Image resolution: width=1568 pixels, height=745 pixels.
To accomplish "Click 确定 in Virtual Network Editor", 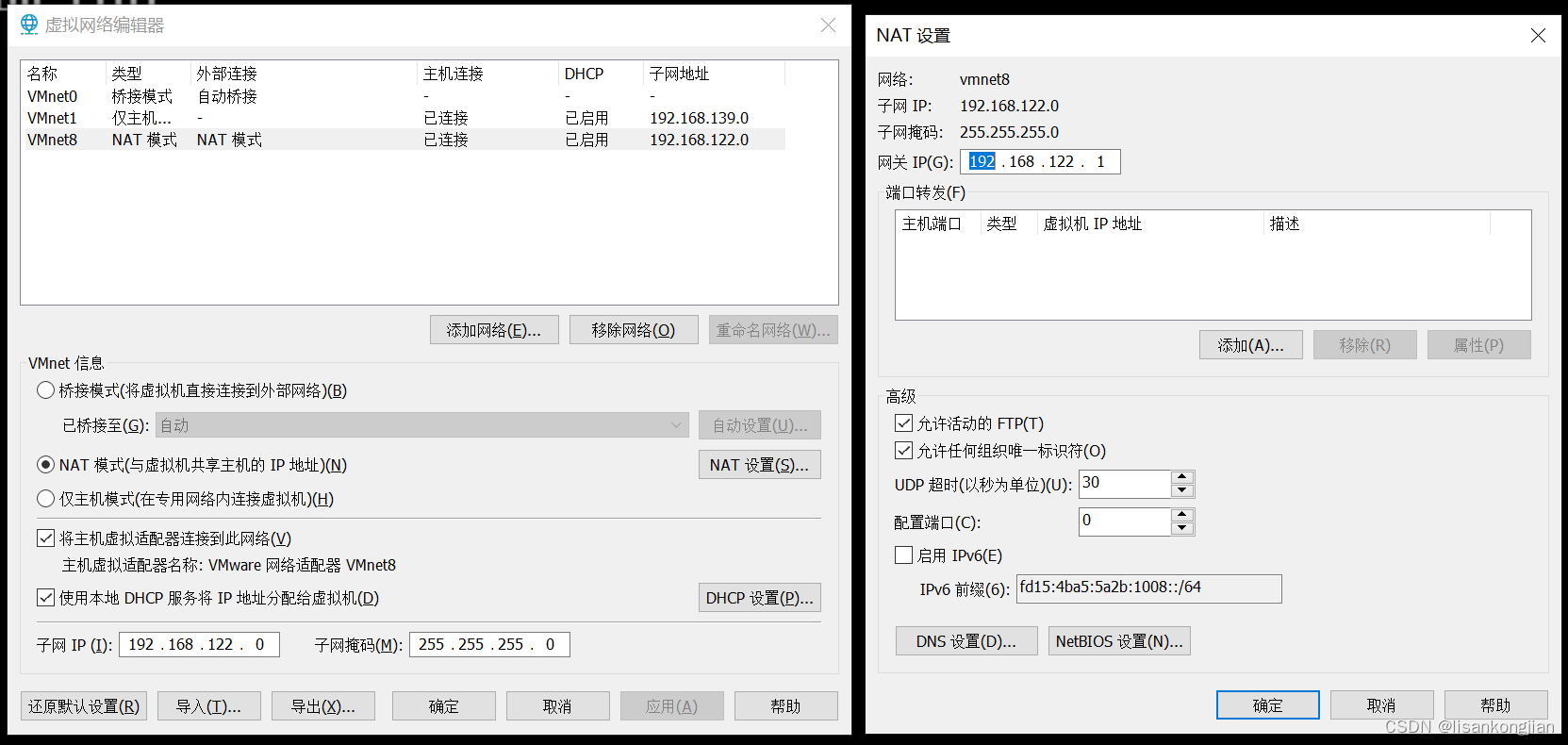I will click(x=444, y=706).
